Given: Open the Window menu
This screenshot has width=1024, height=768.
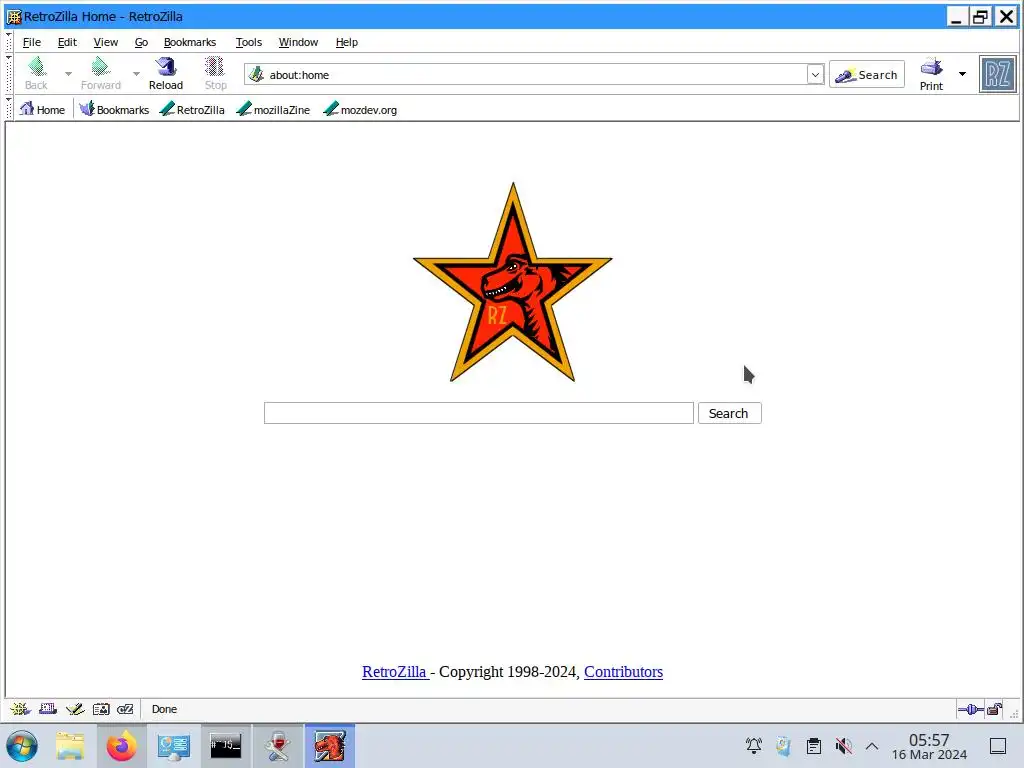Looking at the screenshot, I should [298, 42].
